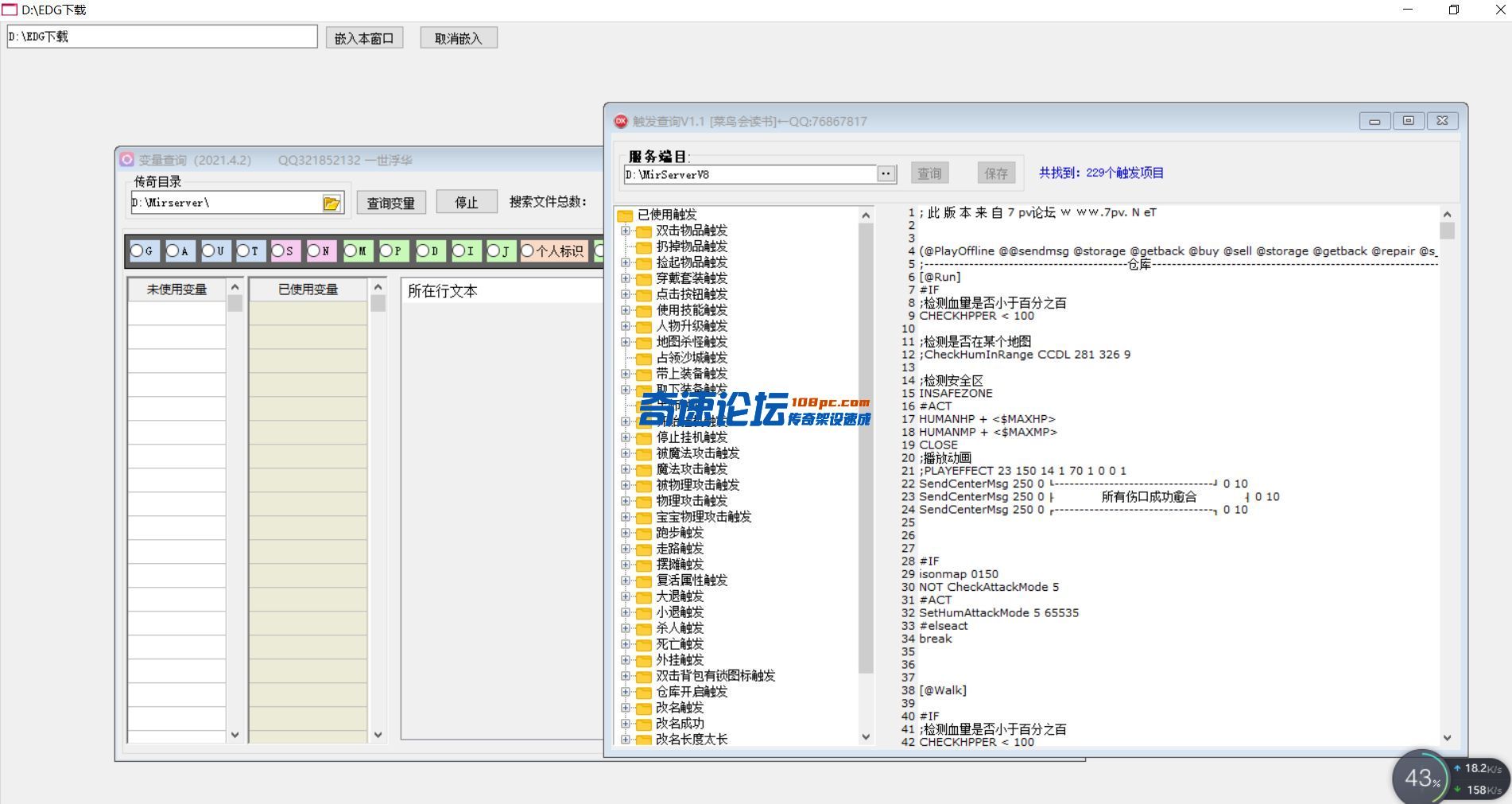Click the [@Walk] line in script editor
This screenshot has width=1512, height=804.
(x=943, y=690)
